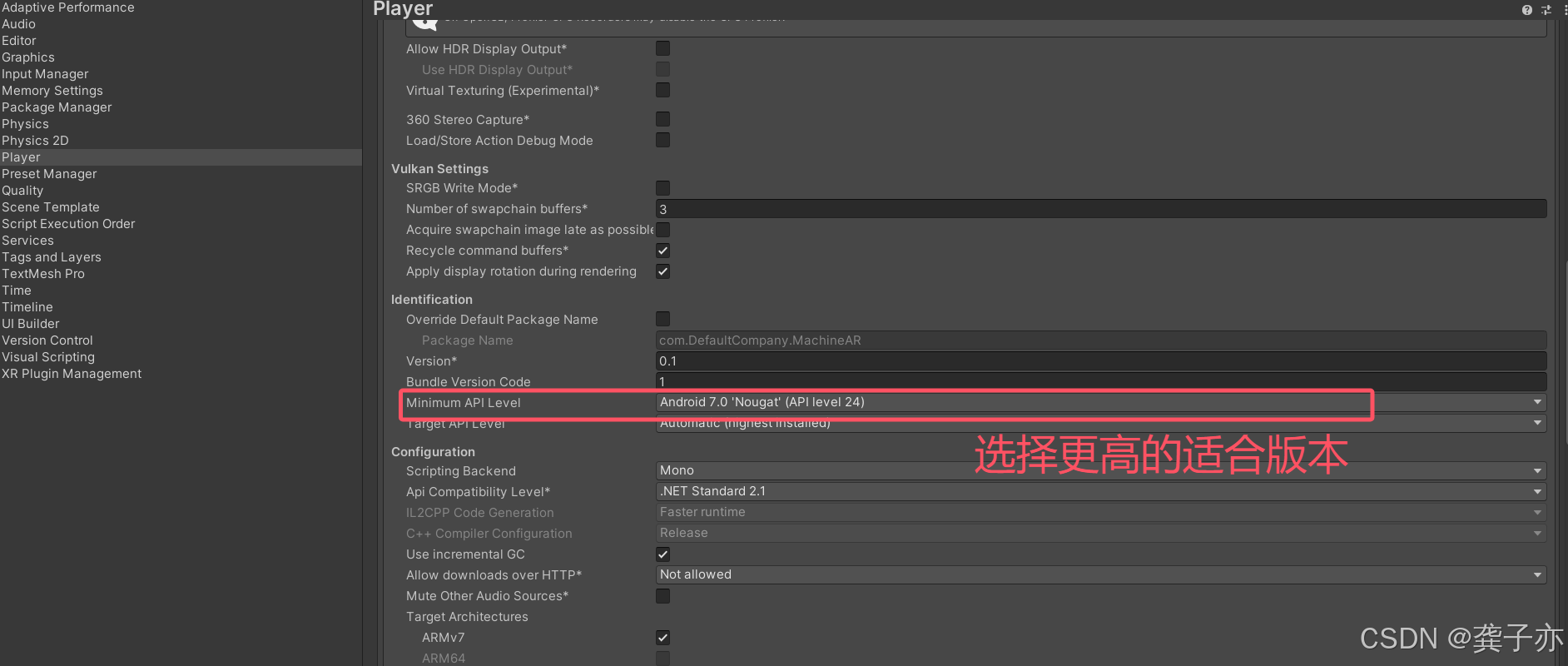Select Scene Template category

(51, 207)
